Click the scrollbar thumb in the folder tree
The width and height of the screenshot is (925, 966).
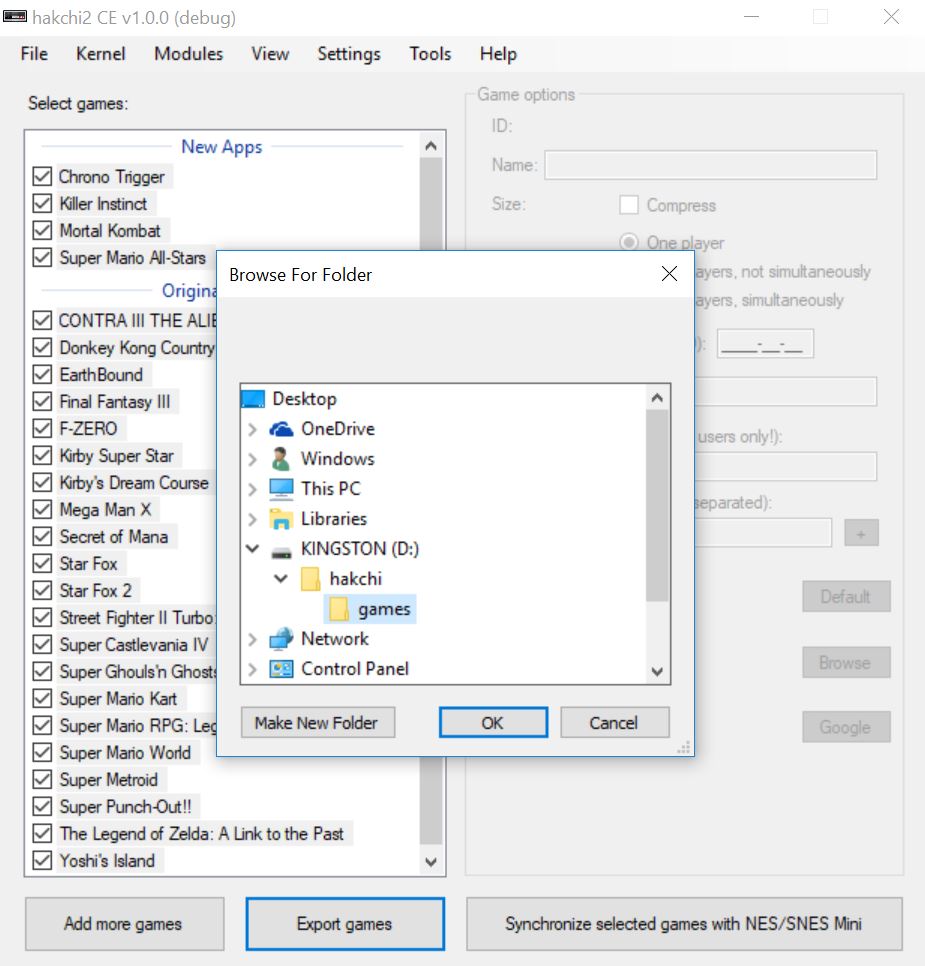tap(657, 505)
